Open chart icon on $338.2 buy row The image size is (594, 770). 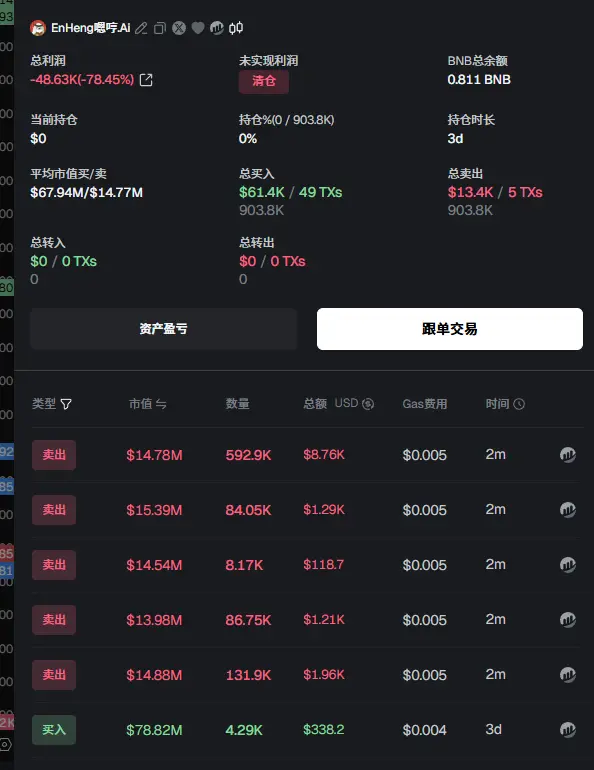568,730
